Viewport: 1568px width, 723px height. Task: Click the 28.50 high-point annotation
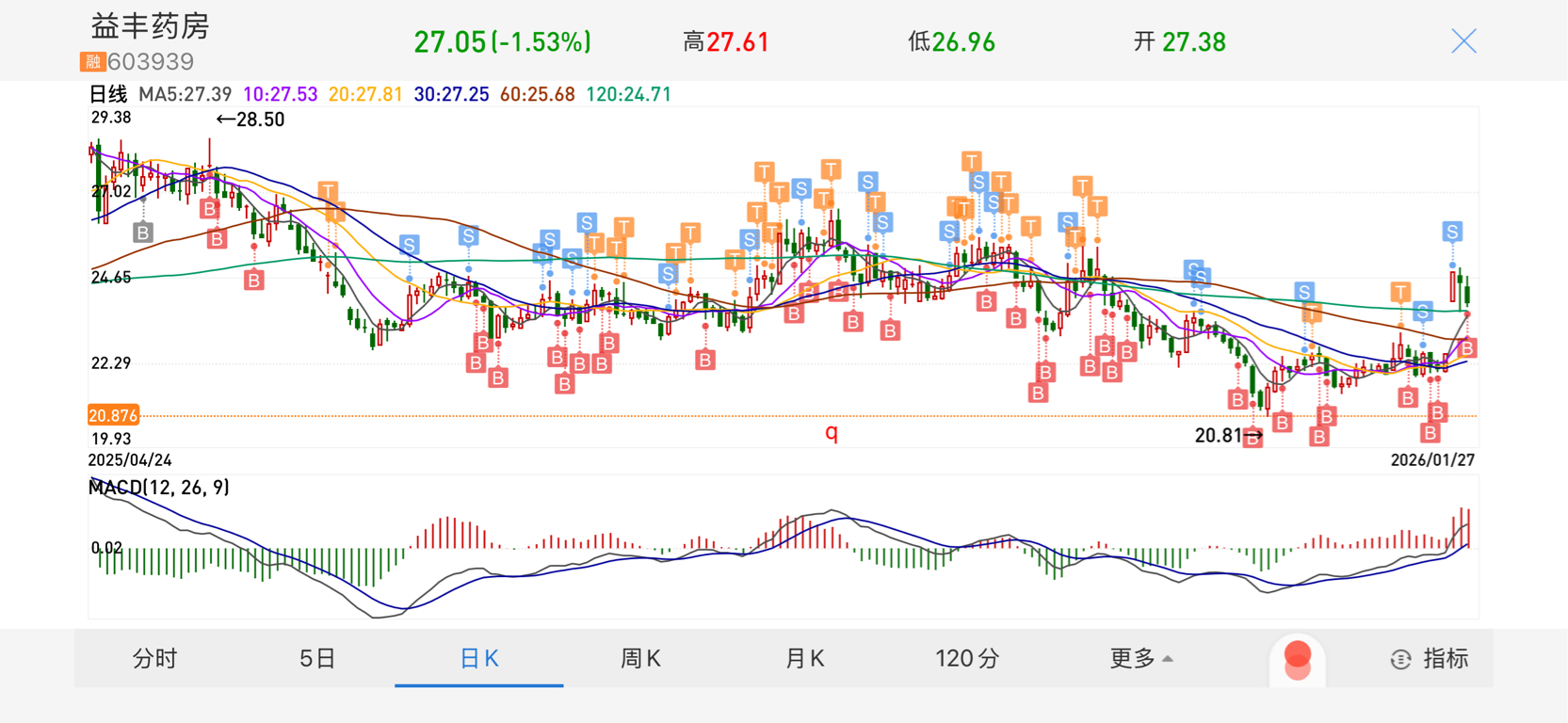(250, 120)
